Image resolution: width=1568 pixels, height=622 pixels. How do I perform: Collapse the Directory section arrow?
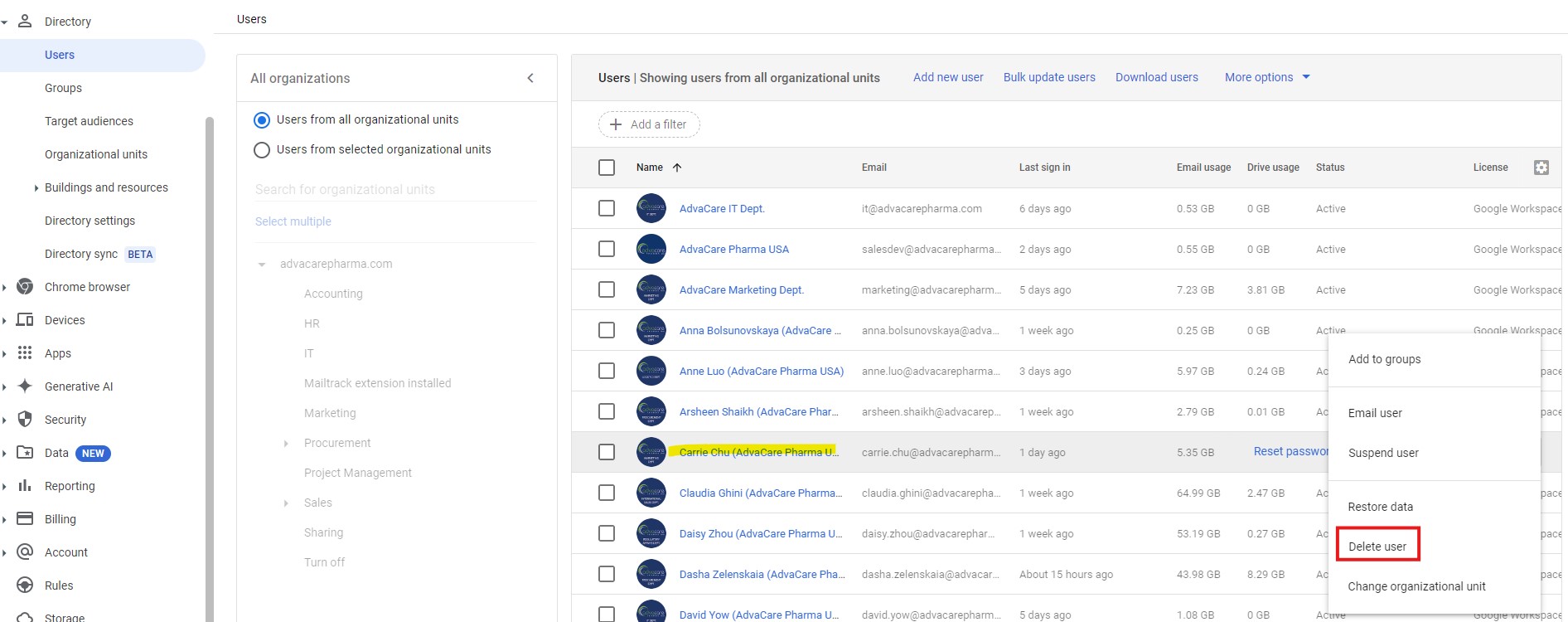click(4, 22)
